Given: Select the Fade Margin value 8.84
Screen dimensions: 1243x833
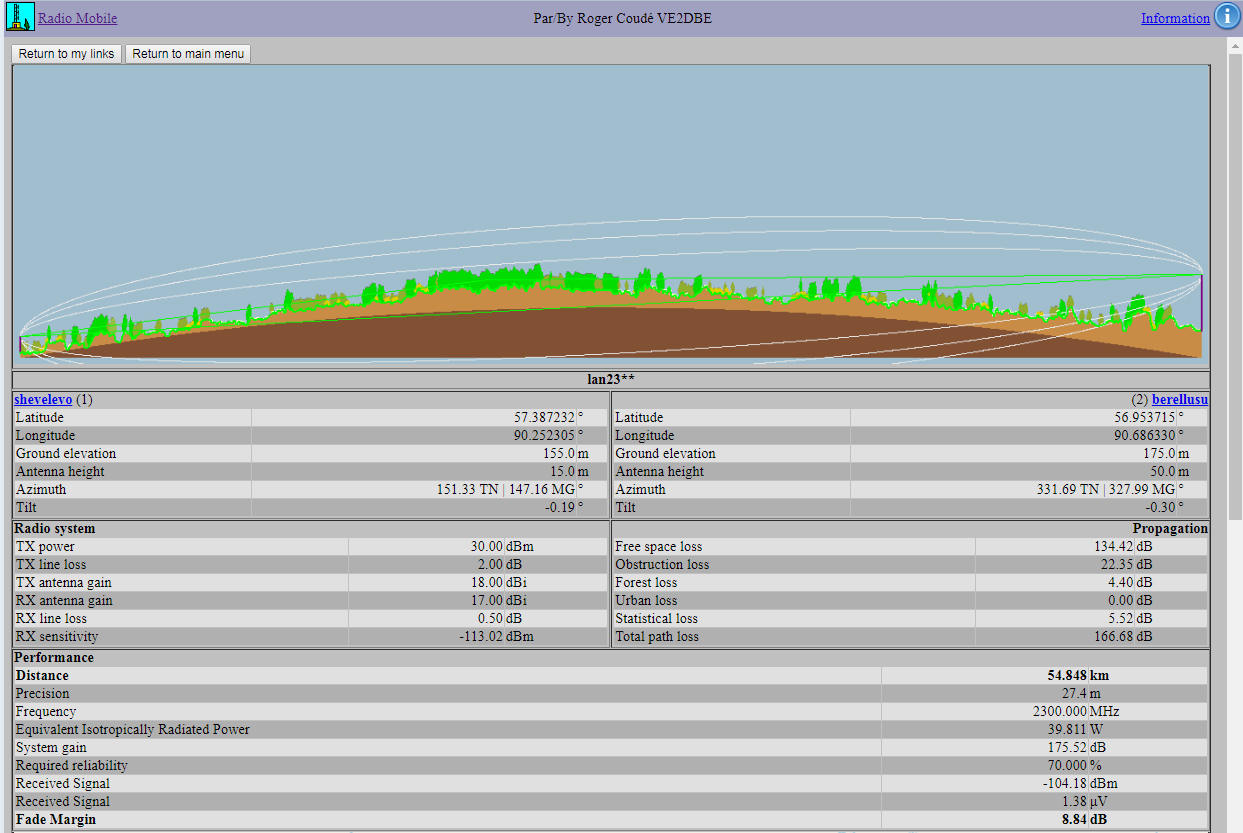Looking at the screenshot, I should [1074, 819].
